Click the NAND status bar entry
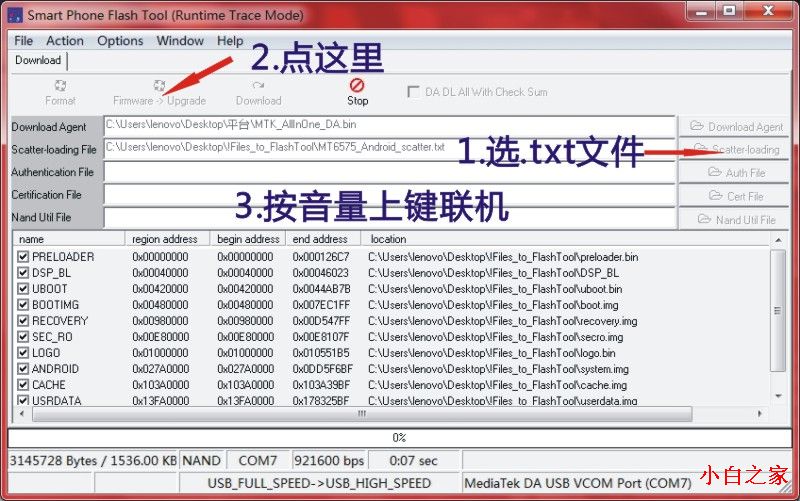Screen dimensions: 800x501 click(x=202, y=461)
